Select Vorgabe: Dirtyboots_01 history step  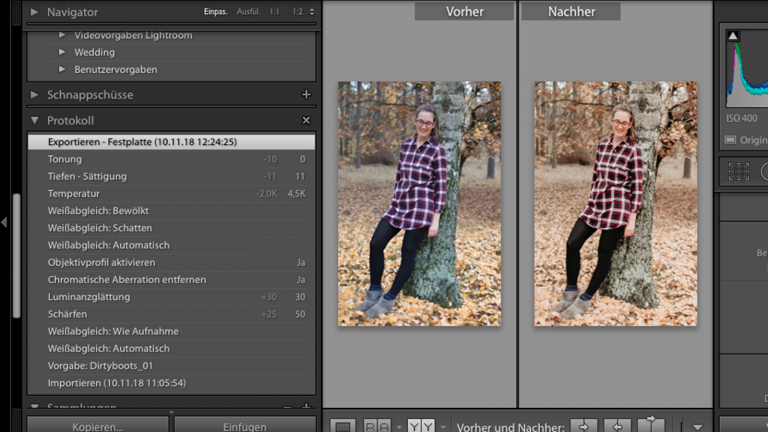(171, 366)
